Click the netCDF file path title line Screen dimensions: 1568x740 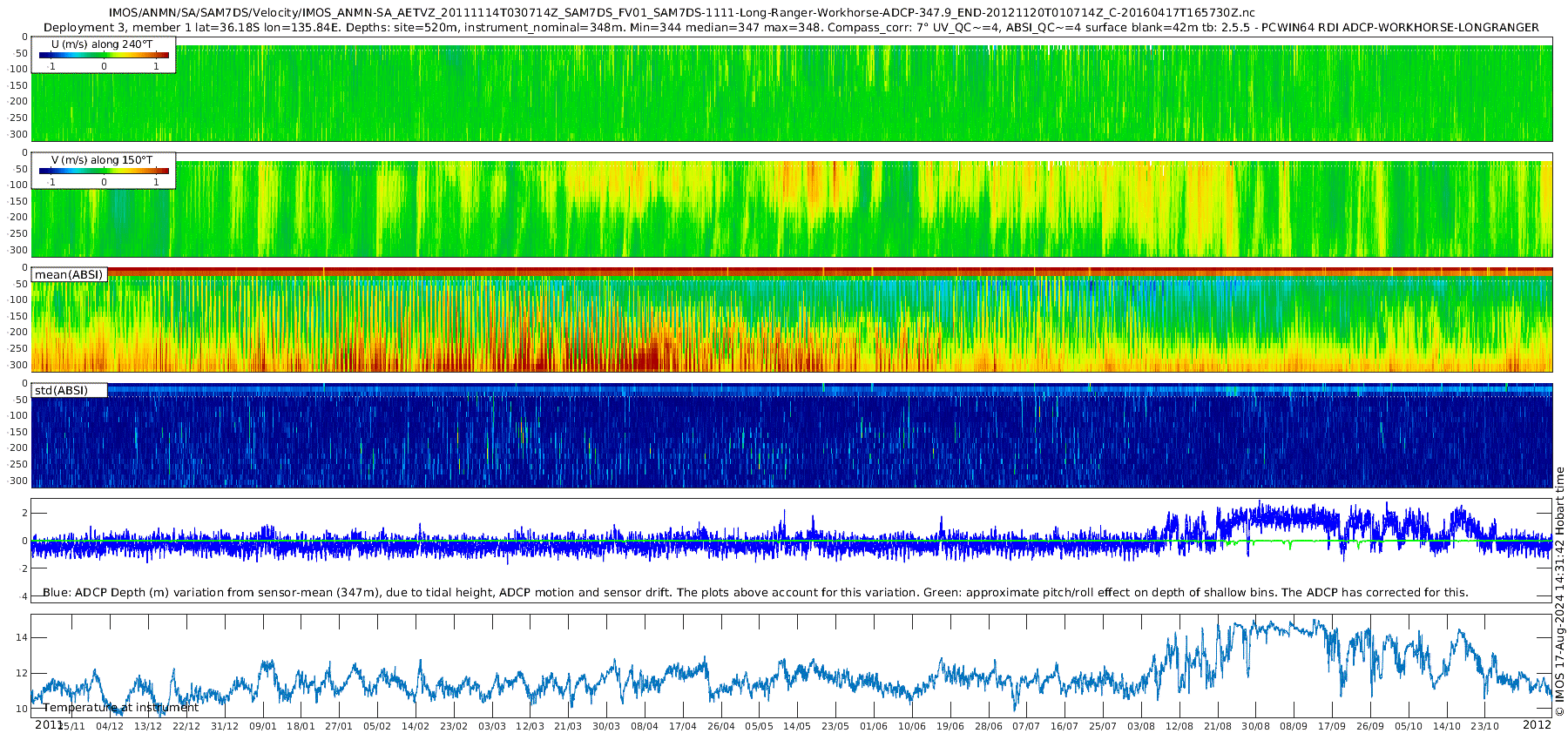(x=682, y=13)
